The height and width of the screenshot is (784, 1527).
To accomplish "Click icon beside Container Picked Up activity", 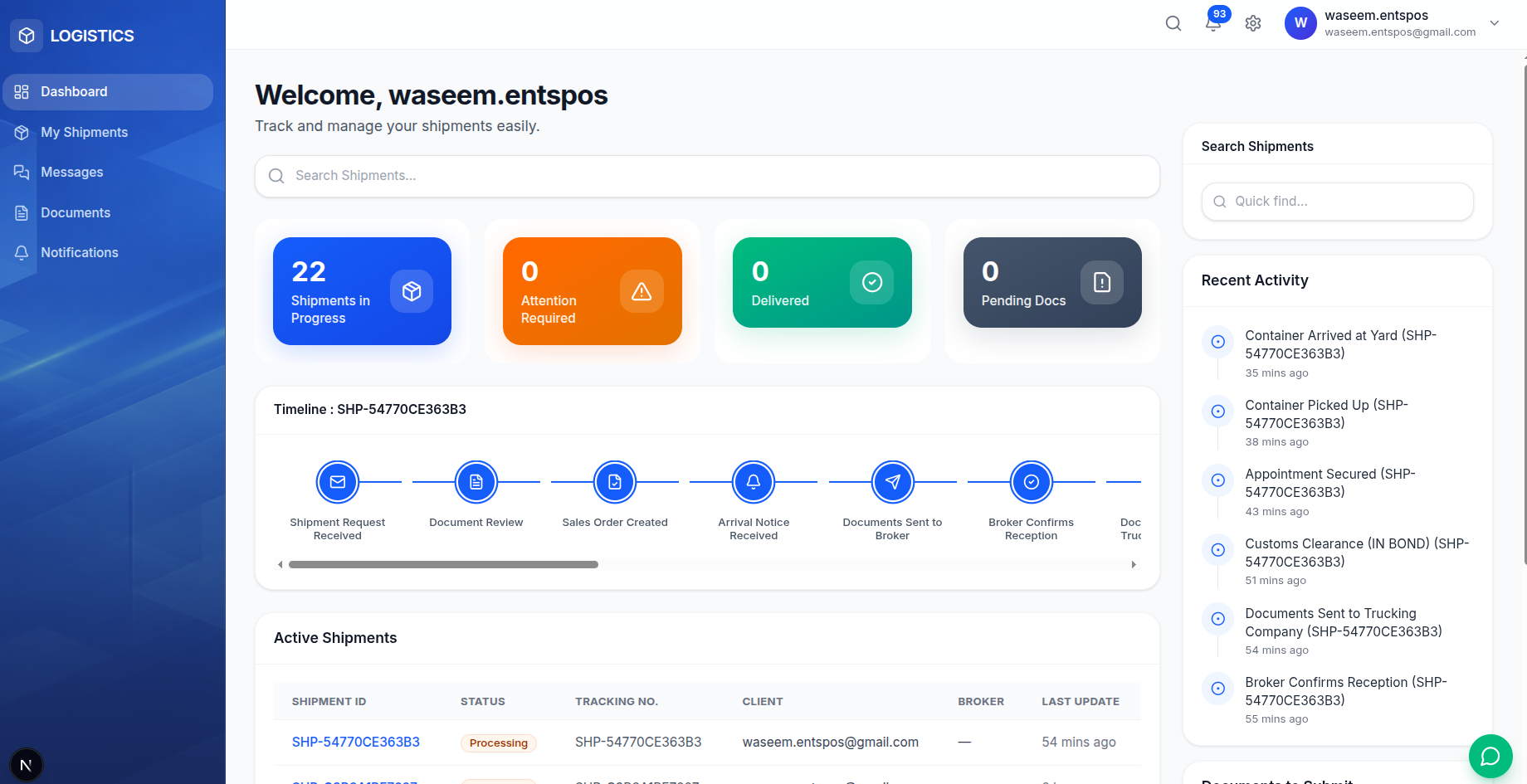I will [x=1218, y=411].
